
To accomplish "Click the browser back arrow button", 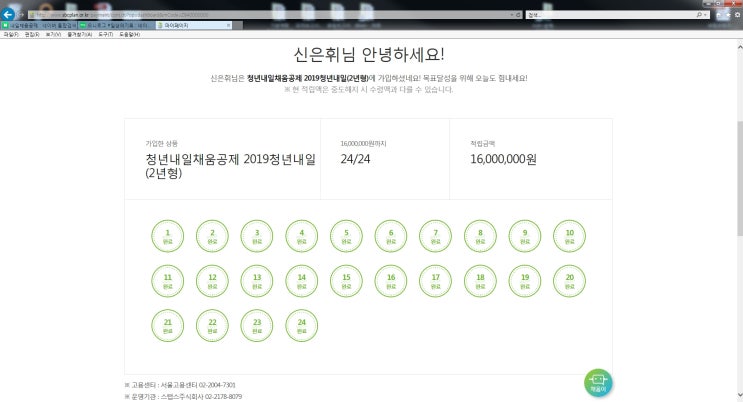I will point(8,14).
